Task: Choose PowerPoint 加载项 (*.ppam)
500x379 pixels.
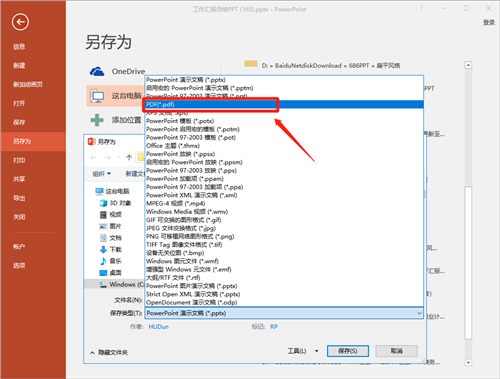Action: coord(284,179)
